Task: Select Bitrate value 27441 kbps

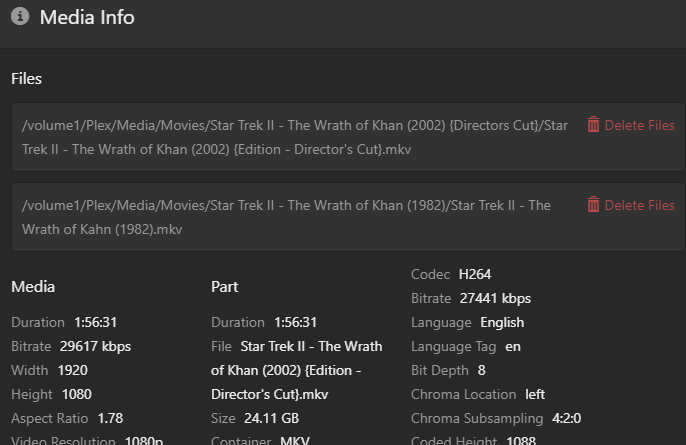Action: [x=495, y=298]
